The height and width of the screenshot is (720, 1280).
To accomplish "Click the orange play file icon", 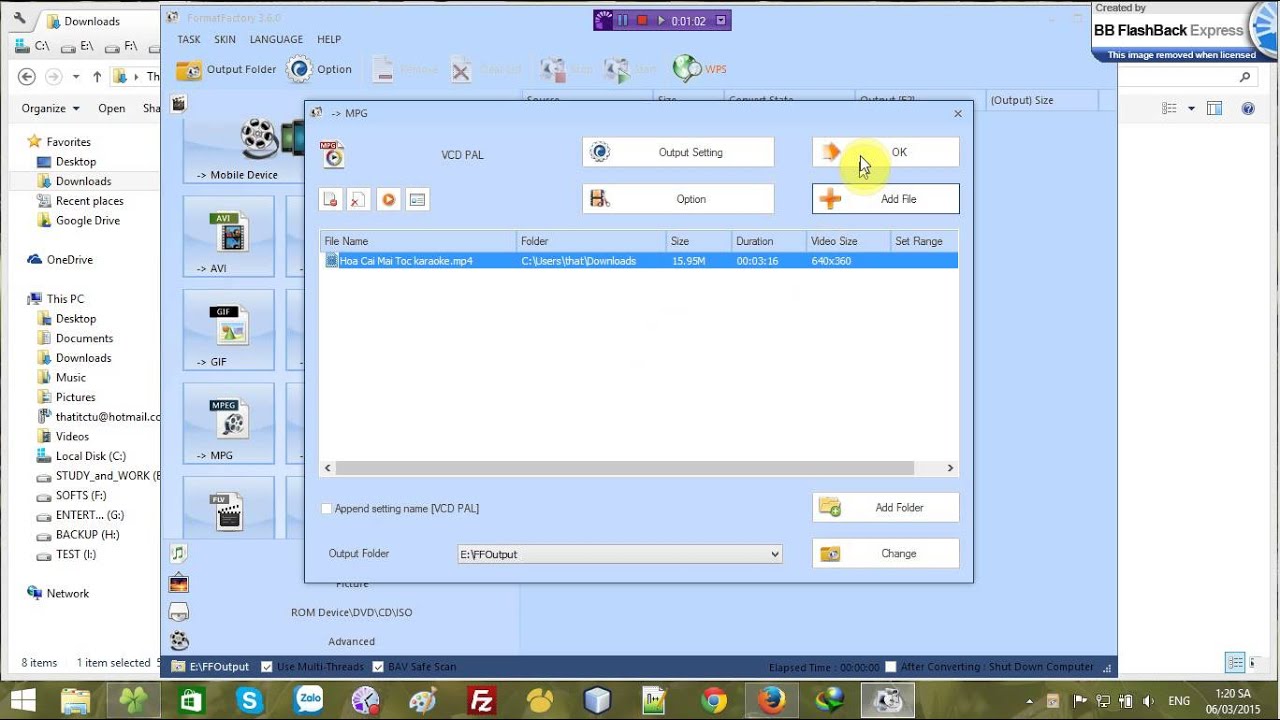I will click(388, 200).
